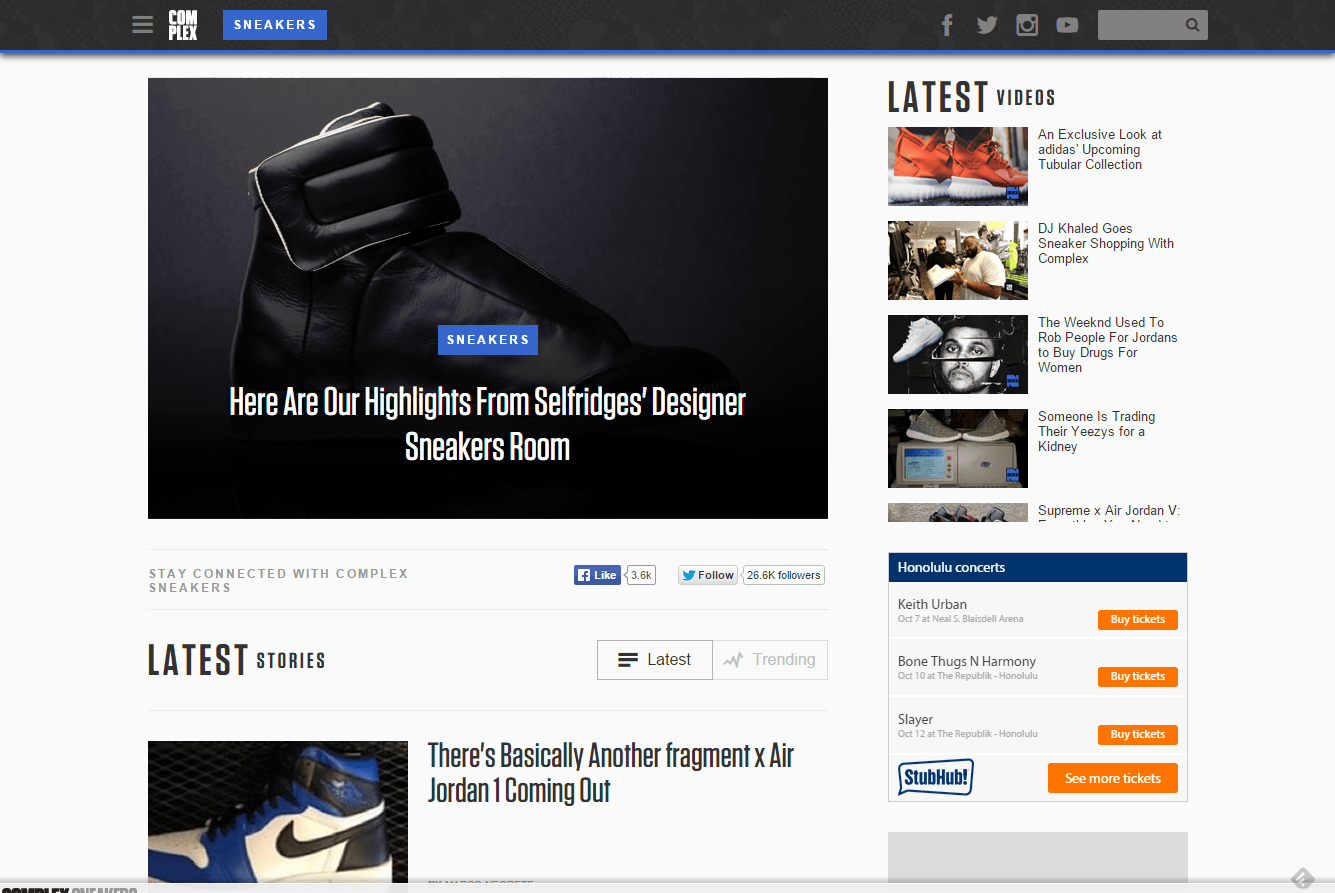
Task: Click the Complex logo in header
Action: (182, 24)
